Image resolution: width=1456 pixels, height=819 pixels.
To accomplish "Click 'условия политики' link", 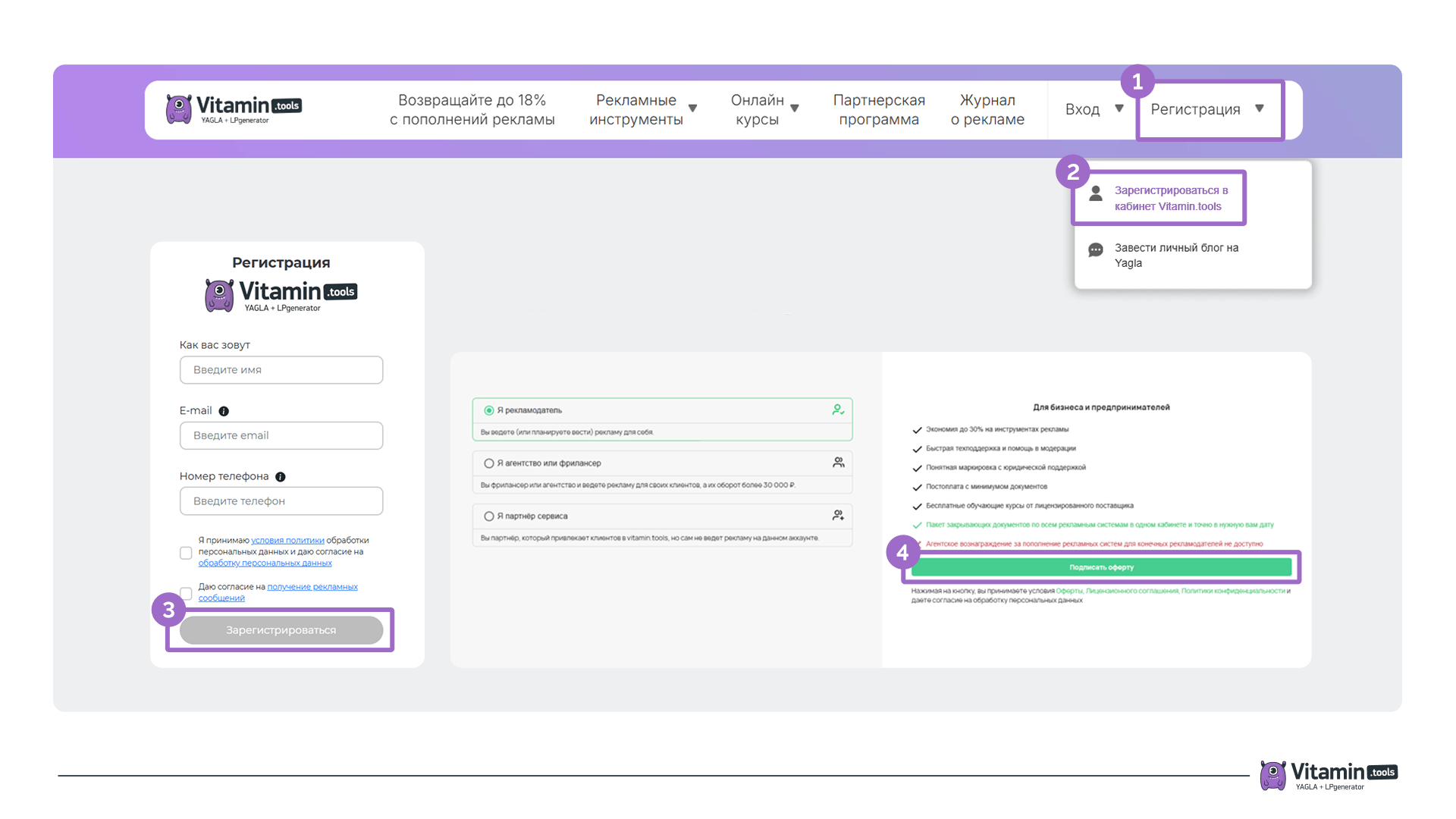I will click(287, 541).
